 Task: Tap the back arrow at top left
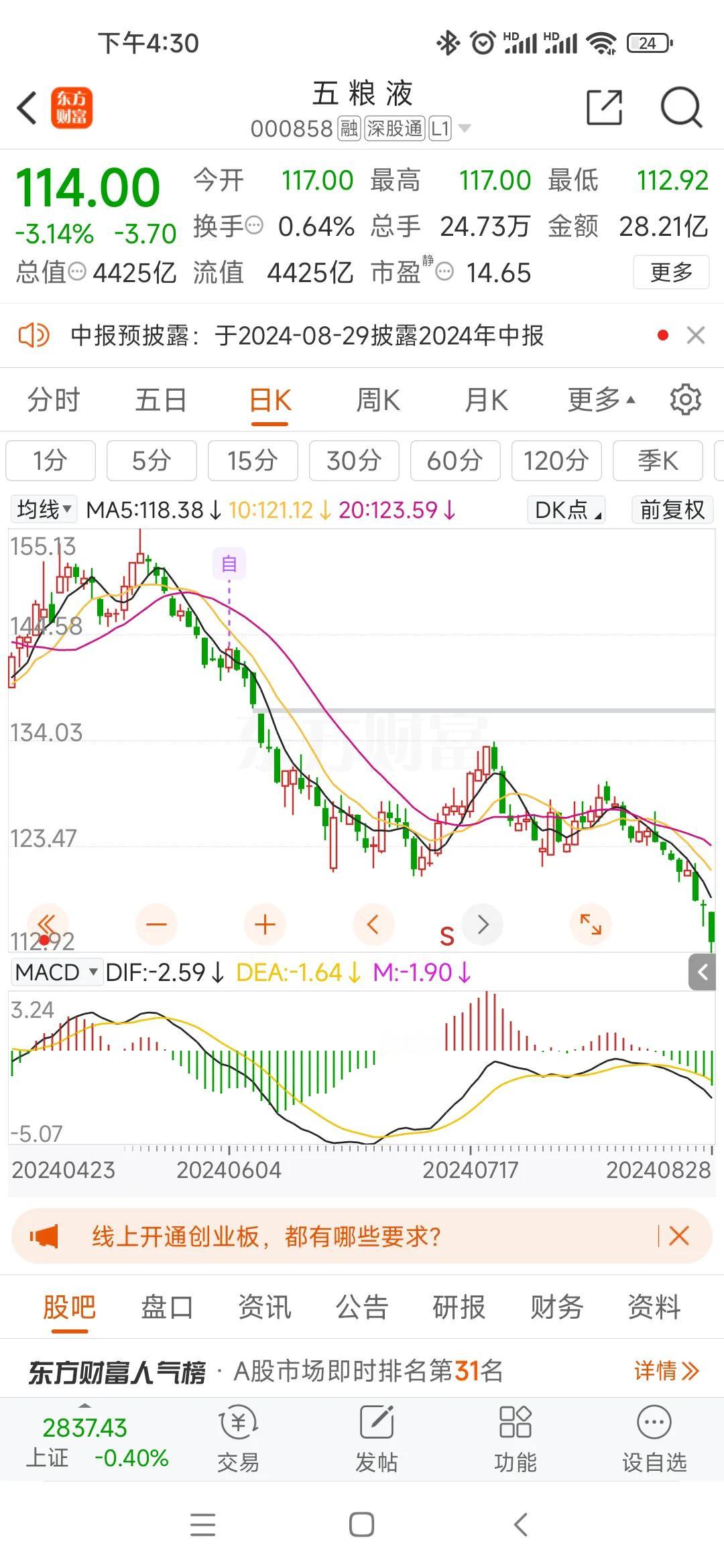click(27, 108)
